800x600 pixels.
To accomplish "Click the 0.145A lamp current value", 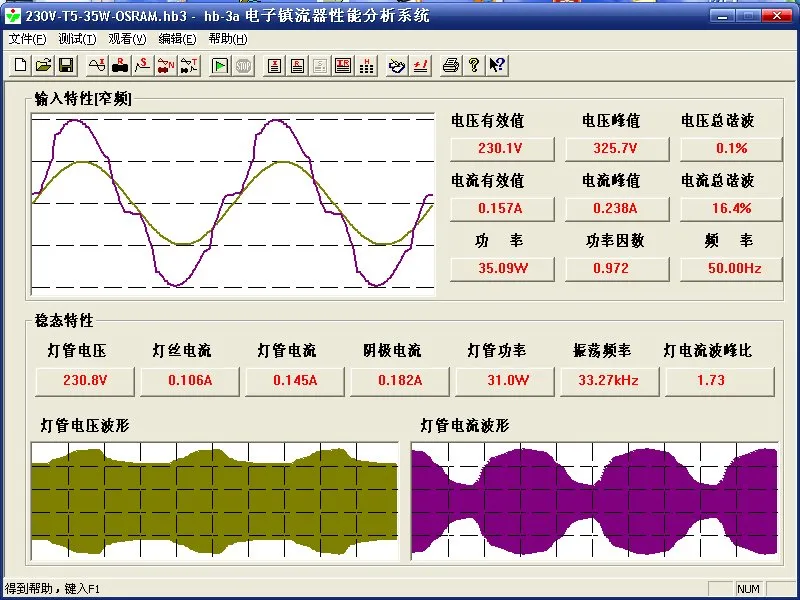I will 295,381.
